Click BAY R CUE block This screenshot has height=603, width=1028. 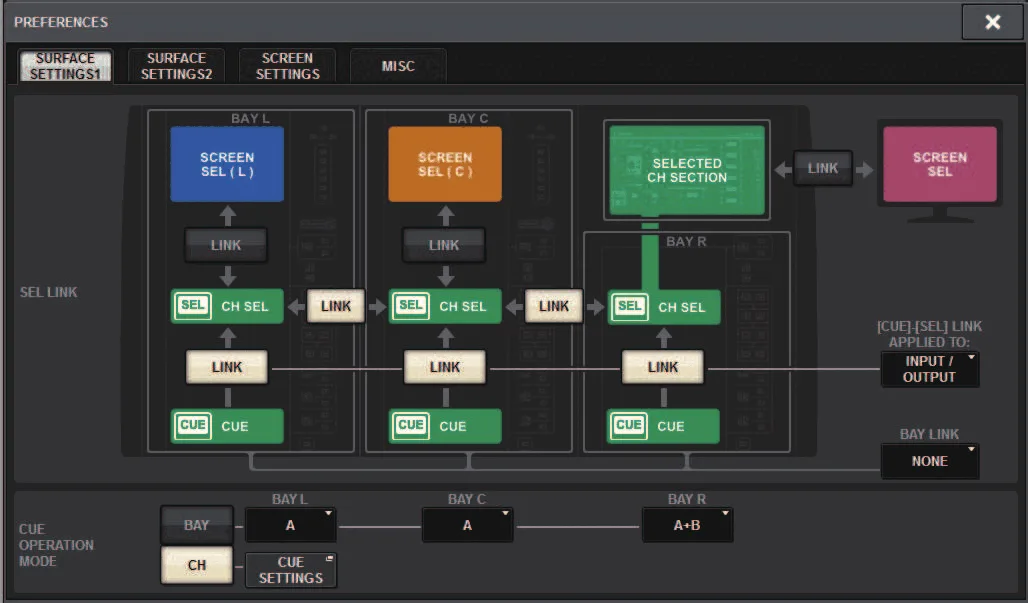[x=663, y=426]
